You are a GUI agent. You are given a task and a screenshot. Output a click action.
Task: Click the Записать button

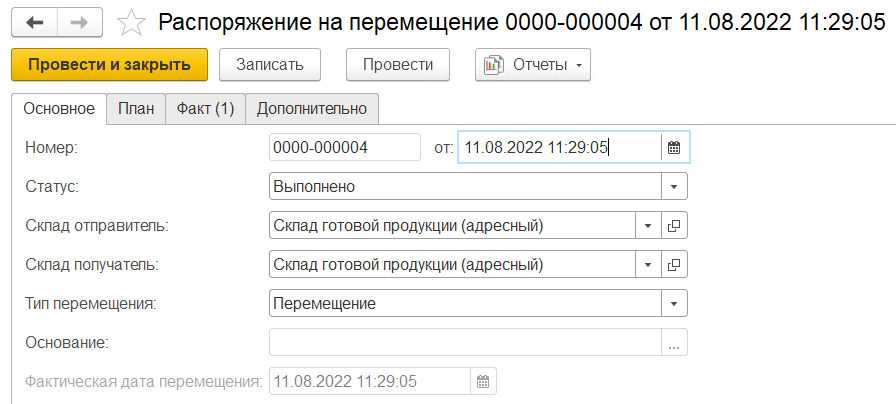[269, 64]
